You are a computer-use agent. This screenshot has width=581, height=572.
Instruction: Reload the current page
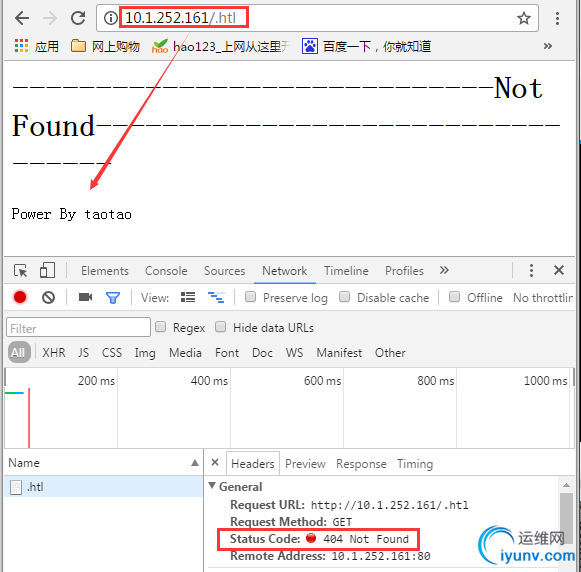(x=78, y=18)
